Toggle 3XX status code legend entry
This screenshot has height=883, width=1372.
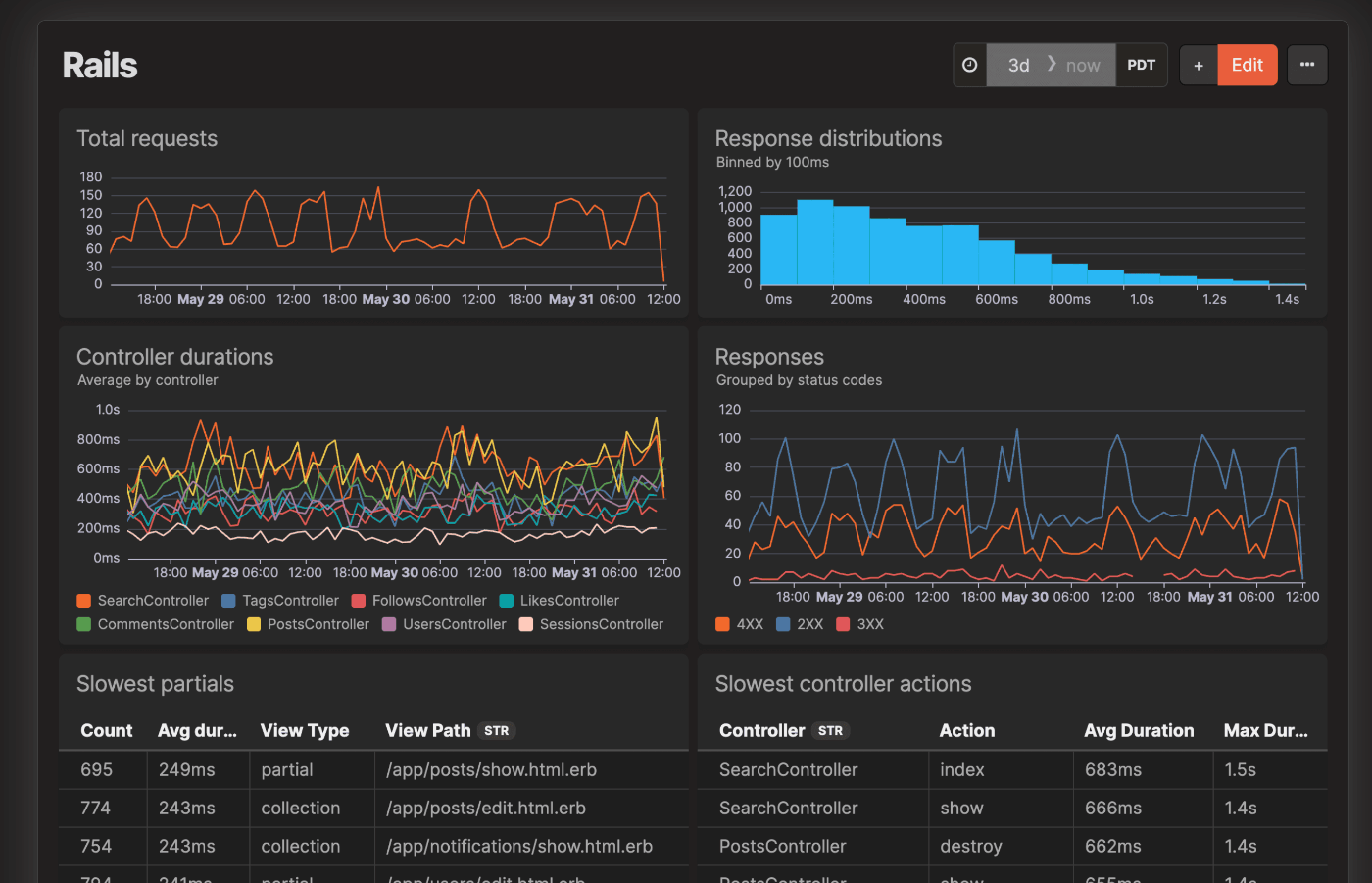coord(860,624)
